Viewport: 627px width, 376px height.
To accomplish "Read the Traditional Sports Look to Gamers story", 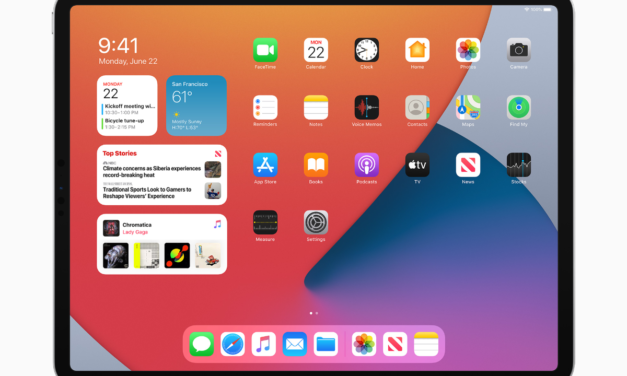I will [147, 193].
